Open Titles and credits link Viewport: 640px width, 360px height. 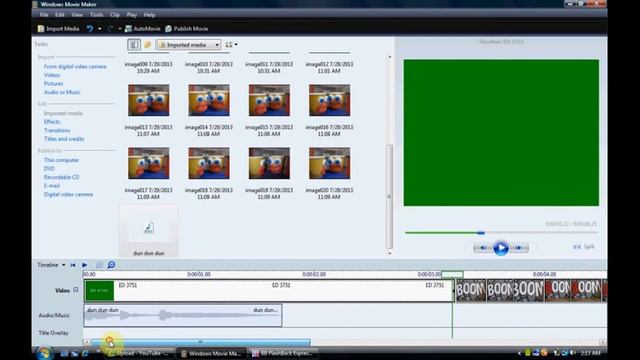[x=64, y=139]
